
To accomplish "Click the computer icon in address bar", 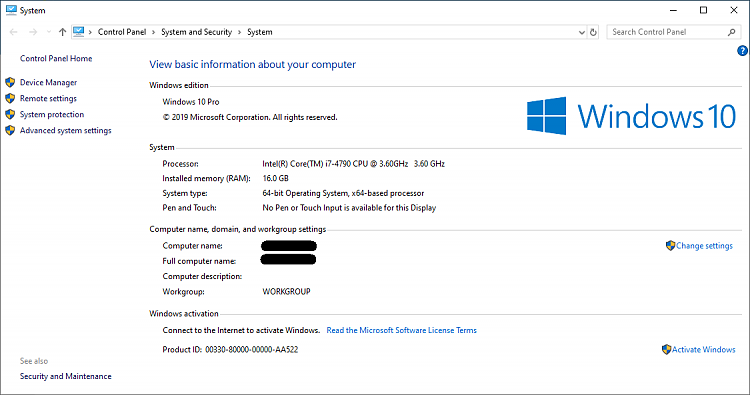I will pos(78,32).
